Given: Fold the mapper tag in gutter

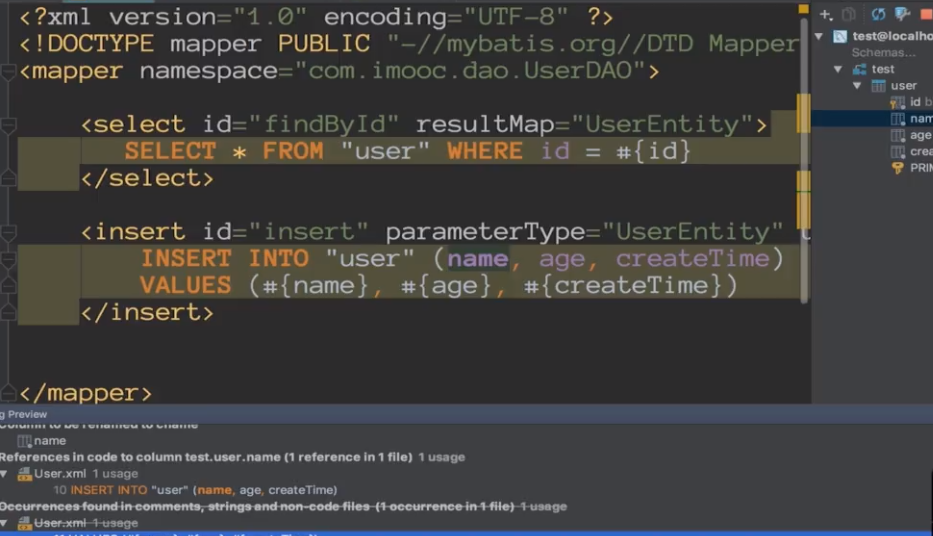Looking at the screenshot, I should [x=8, y=73].
